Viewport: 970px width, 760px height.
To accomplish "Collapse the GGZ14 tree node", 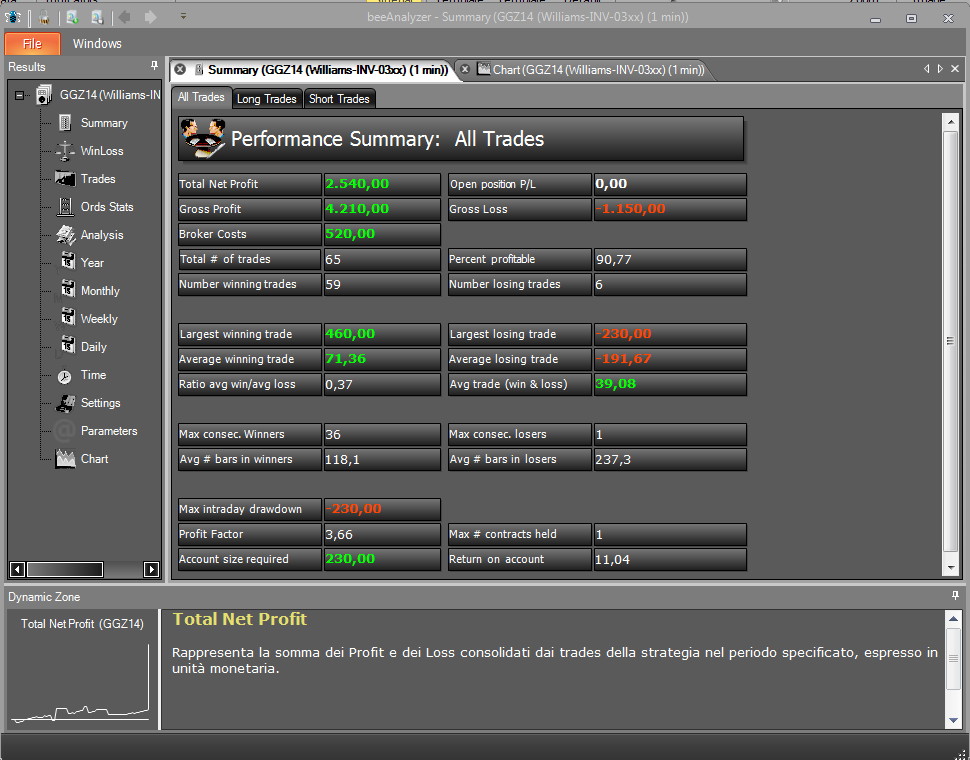I will pos(19,95).
